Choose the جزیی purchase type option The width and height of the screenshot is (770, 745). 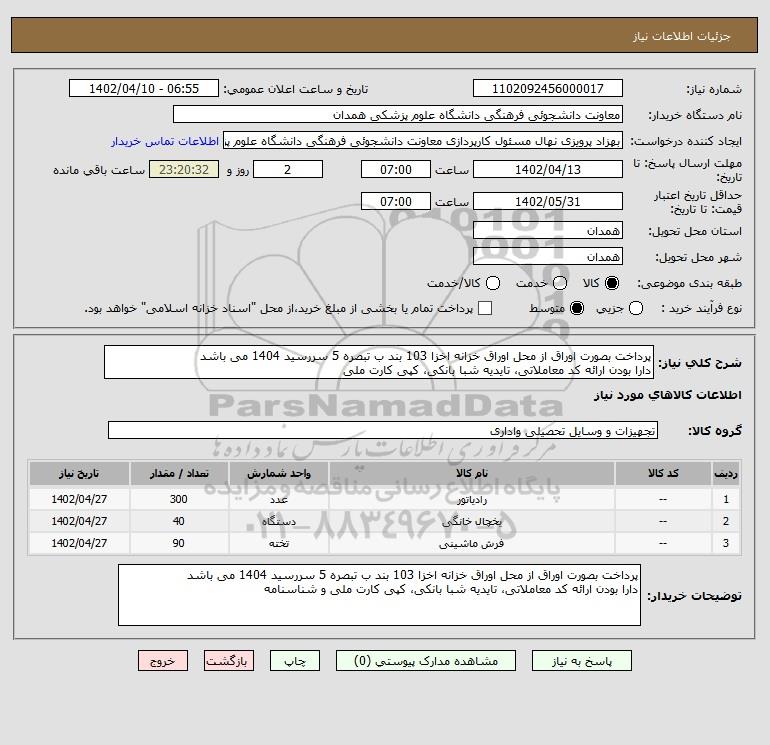pyautogui.click(x=636, y=308)
